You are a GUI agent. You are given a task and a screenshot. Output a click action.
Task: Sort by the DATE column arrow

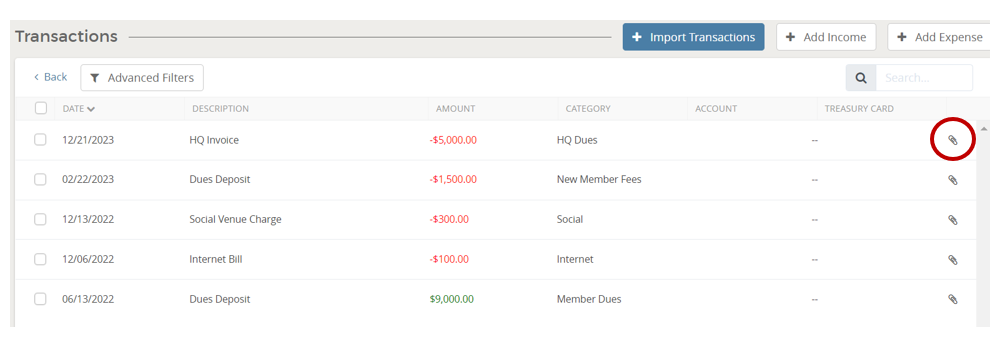point(91,109)
